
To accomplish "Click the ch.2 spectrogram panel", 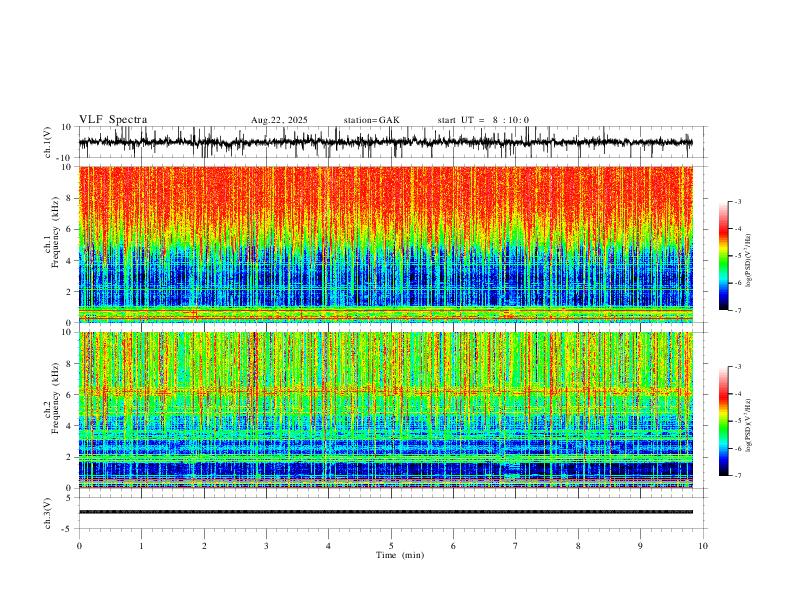I will (x=385, y=410).
